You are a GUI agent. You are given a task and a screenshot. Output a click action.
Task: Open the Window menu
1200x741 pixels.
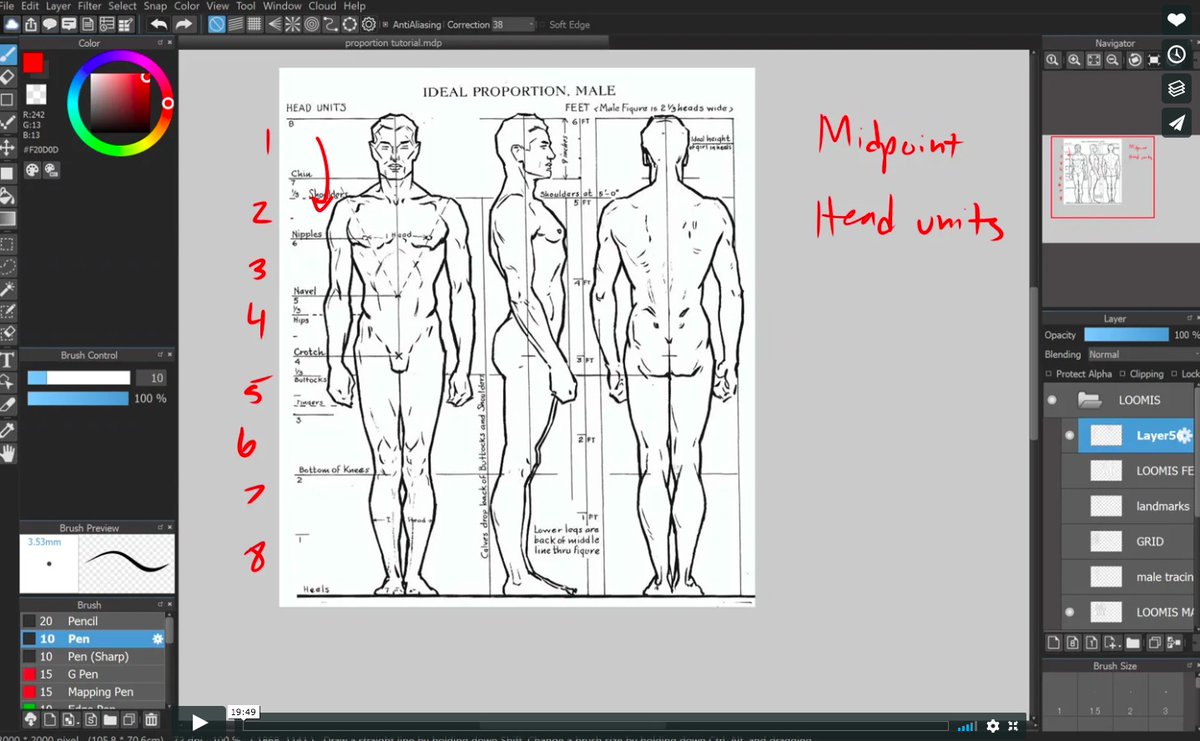click(x=282, y=6)
